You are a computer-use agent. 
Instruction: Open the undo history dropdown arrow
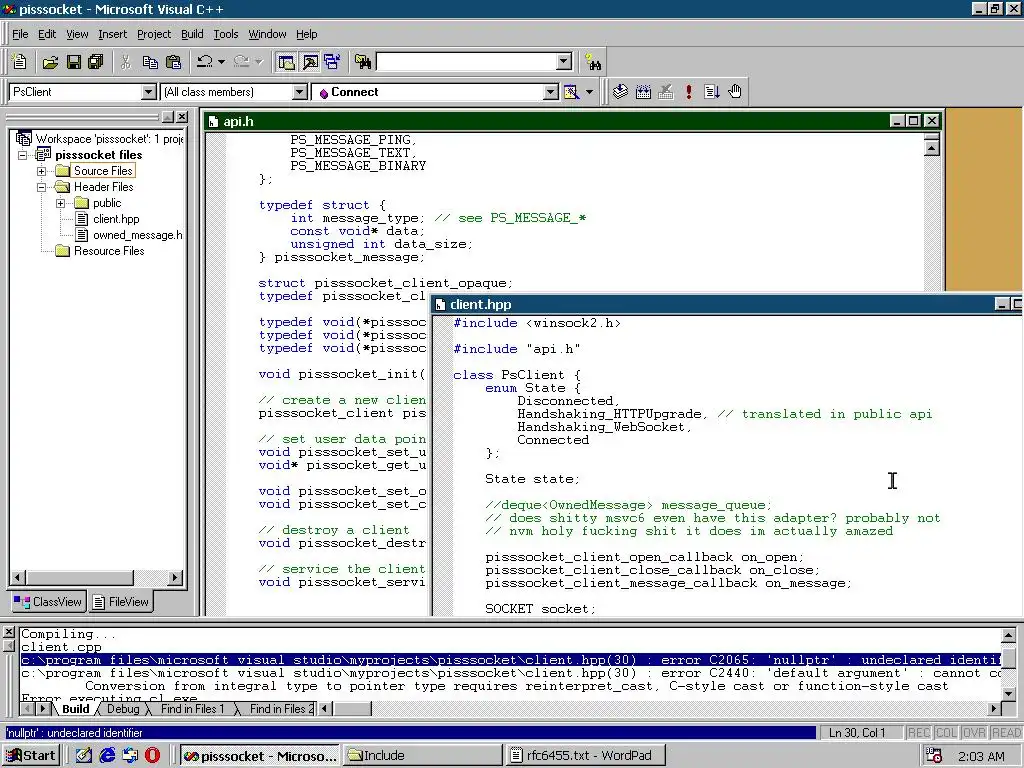pyautogui.click(x=221, y=62)
